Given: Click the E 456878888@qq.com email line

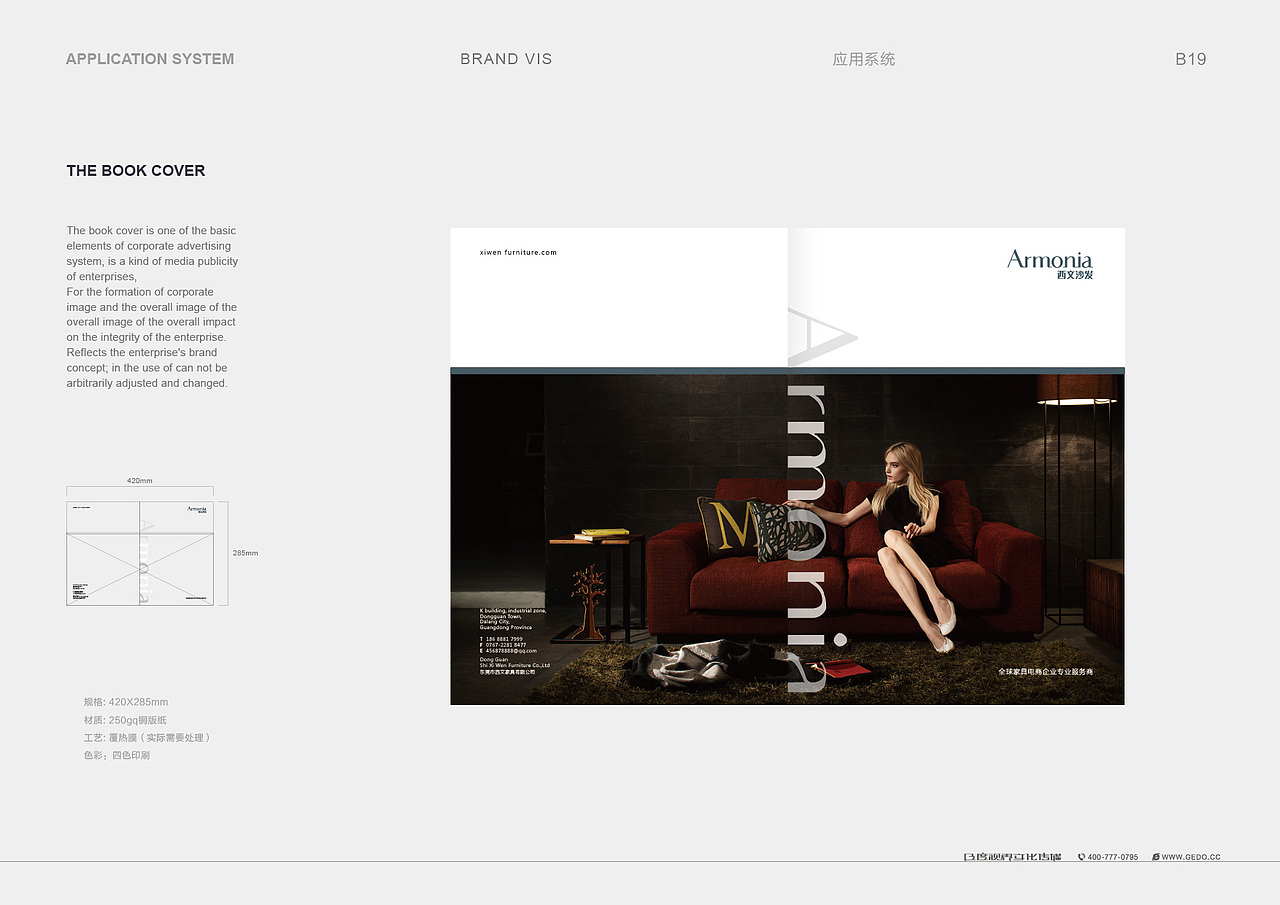Looking at the screenshot, I should point(508,651).
